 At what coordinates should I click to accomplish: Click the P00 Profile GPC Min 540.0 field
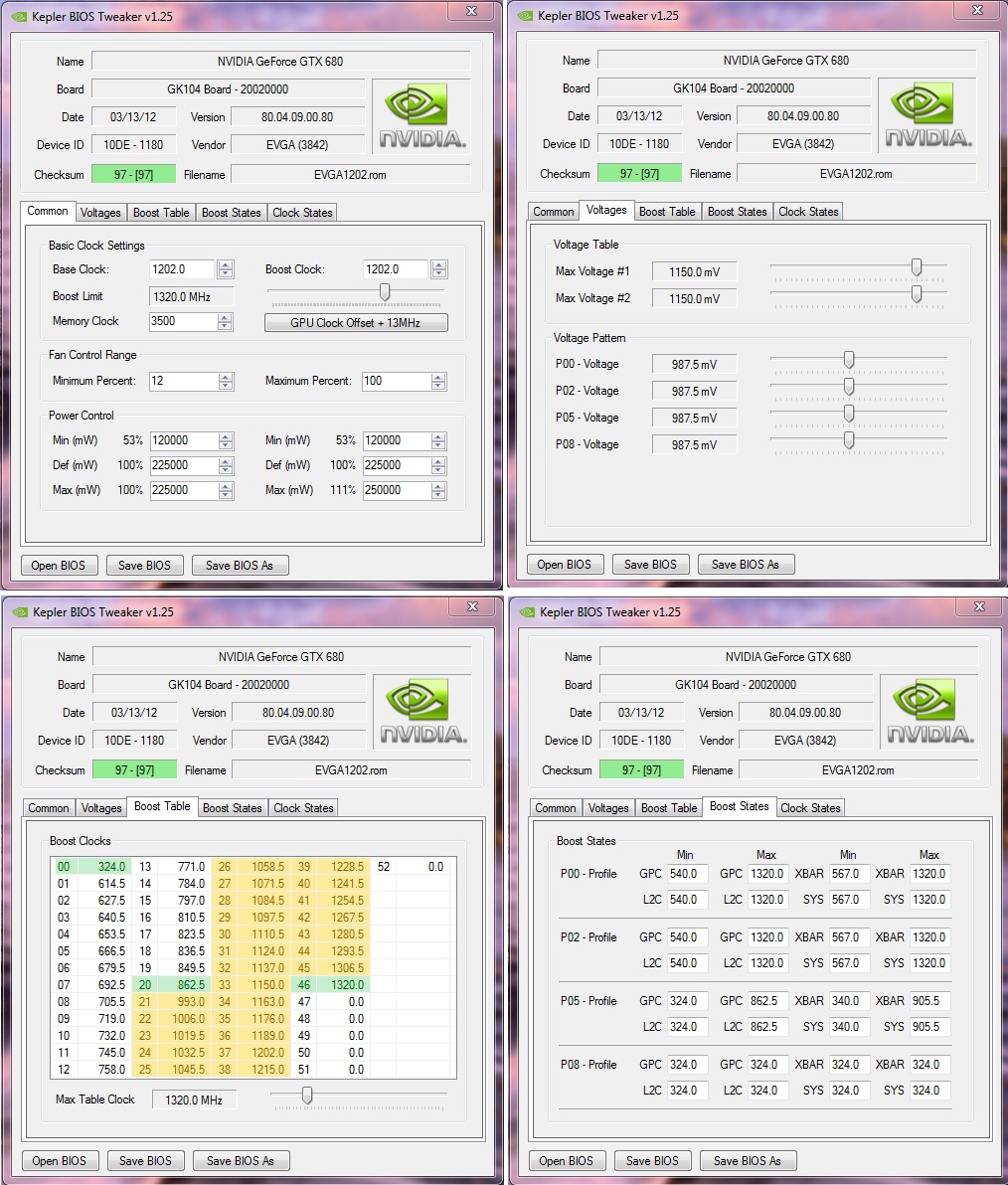(687, 874)
